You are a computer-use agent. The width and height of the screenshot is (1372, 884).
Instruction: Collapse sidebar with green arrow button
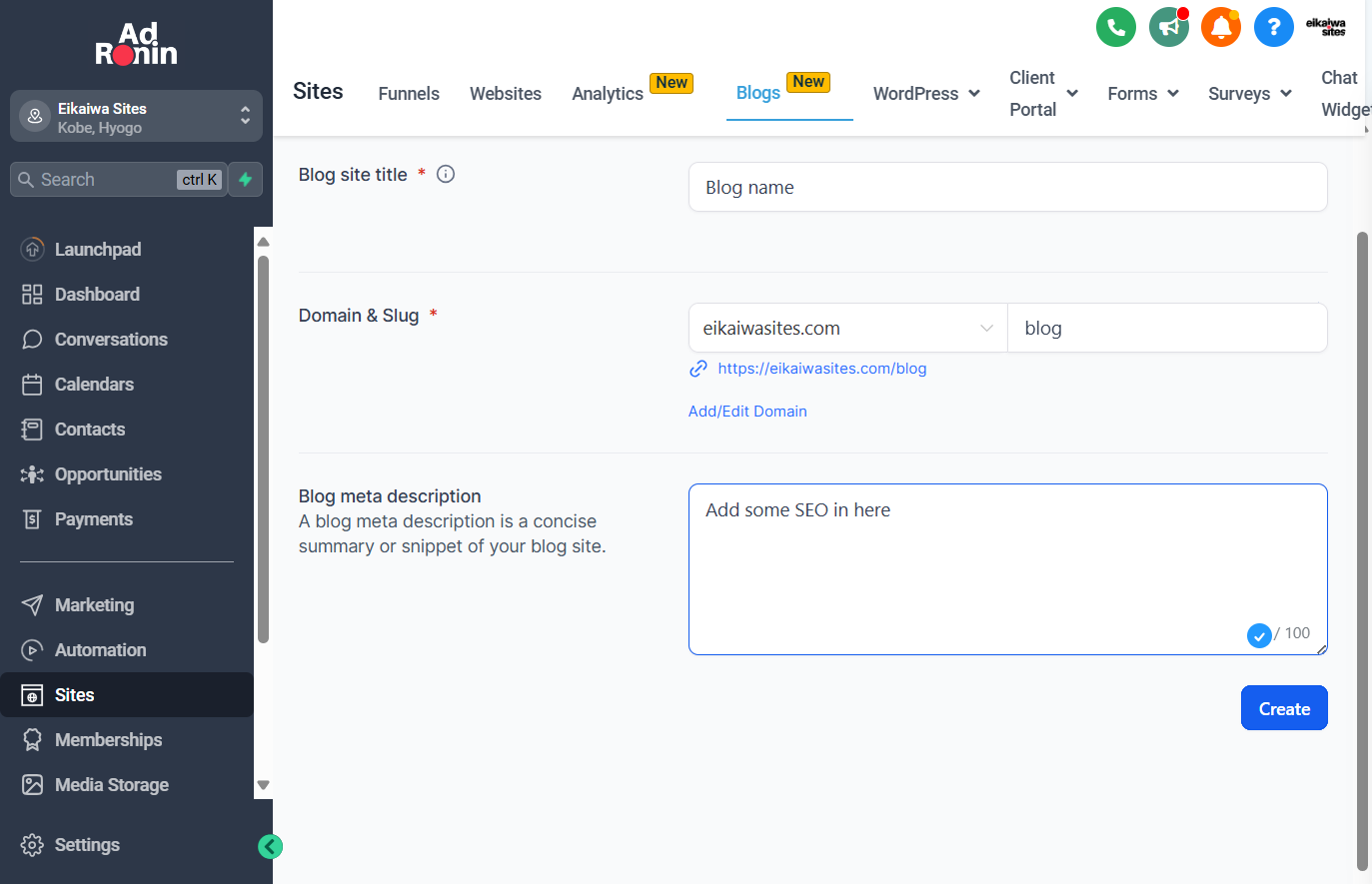(x=270, y=846)
